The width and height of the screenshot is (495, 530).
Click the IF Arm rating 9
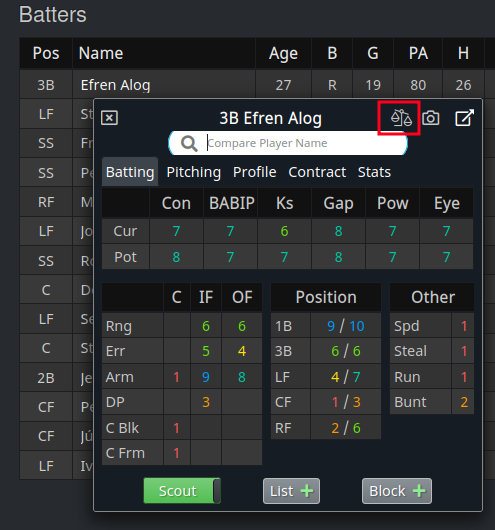pos(206,377)
